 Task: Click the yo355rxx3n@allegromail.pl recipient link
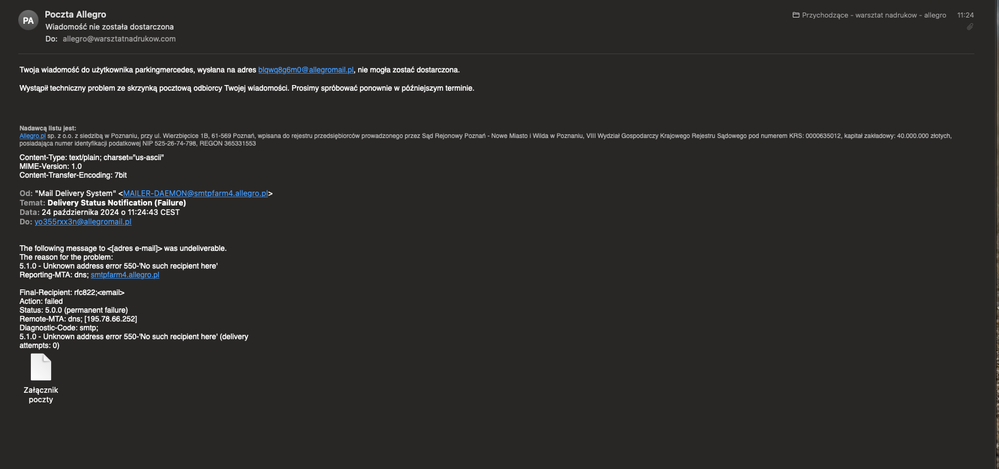(x=83, y=222)
